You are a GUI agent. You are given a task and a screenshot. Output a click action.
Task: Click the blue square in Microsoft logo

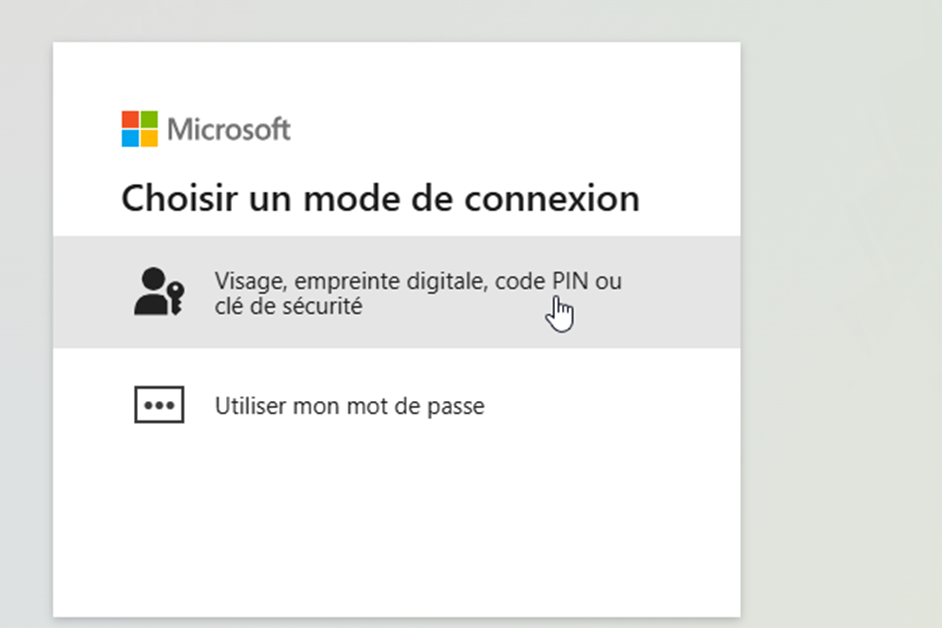[x=130, y=138]
